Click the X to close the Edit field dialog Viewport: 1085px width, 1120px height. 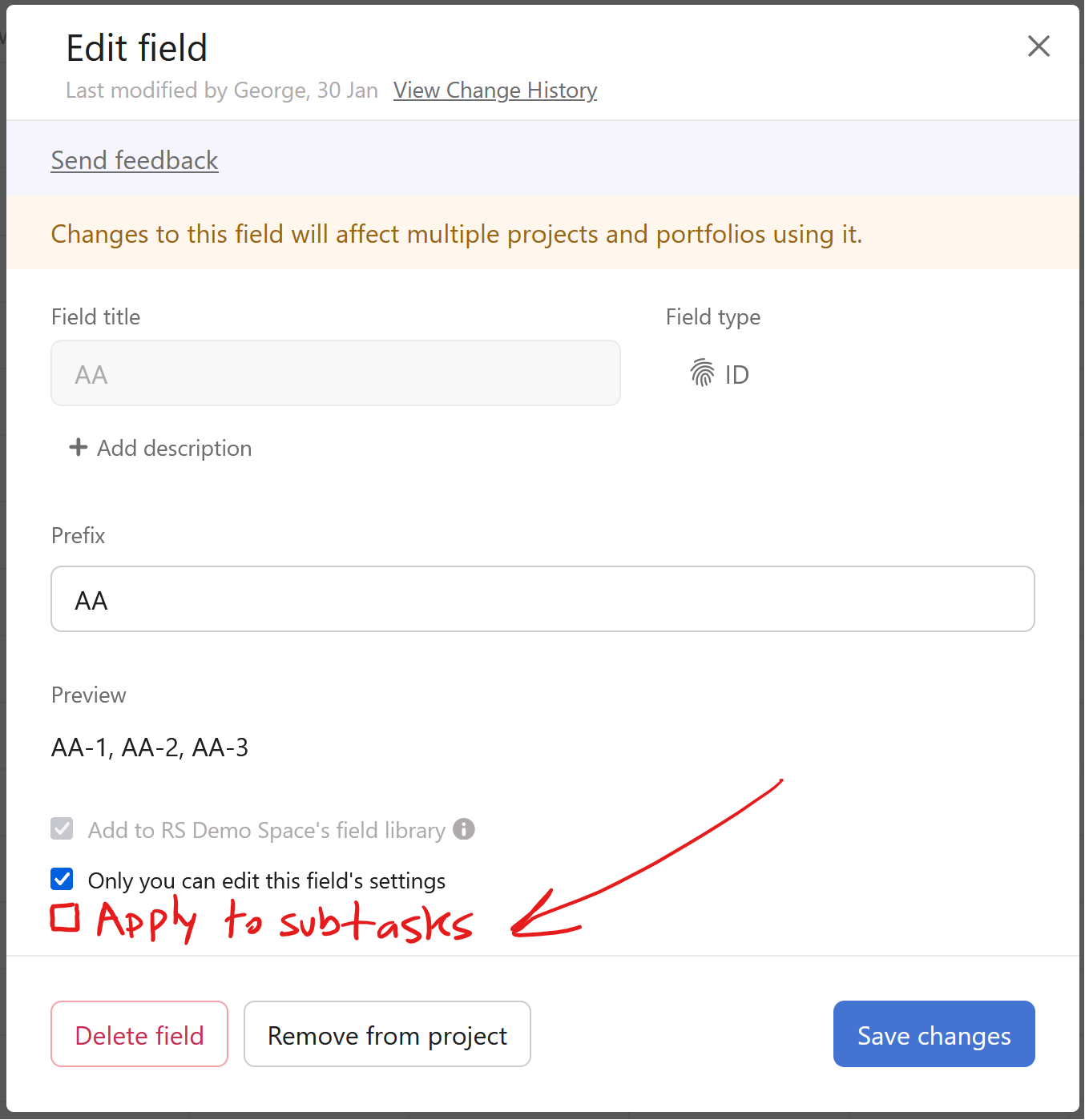pos(1039,46)
